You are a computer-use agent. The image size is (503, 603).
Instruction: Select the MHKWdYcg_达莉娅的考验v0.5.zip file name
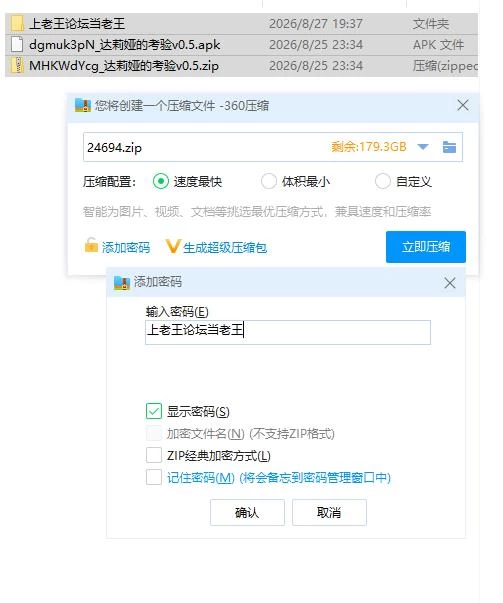(124, 66)
